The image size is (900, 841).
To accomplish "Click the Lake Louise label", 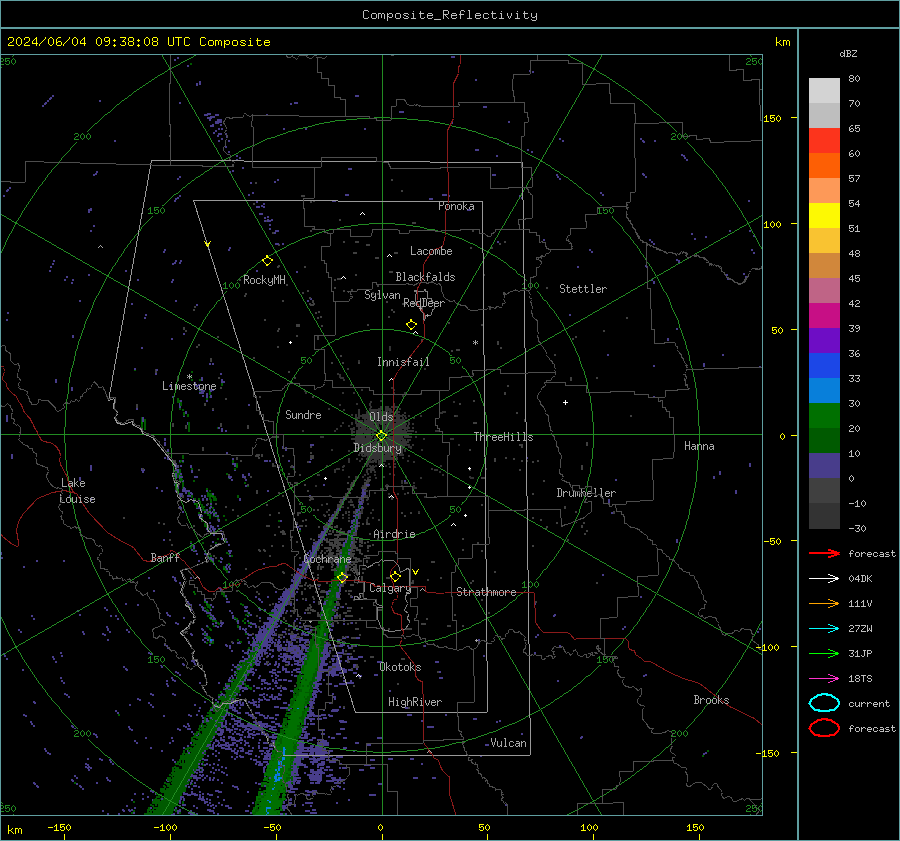I will click(77, 491).
